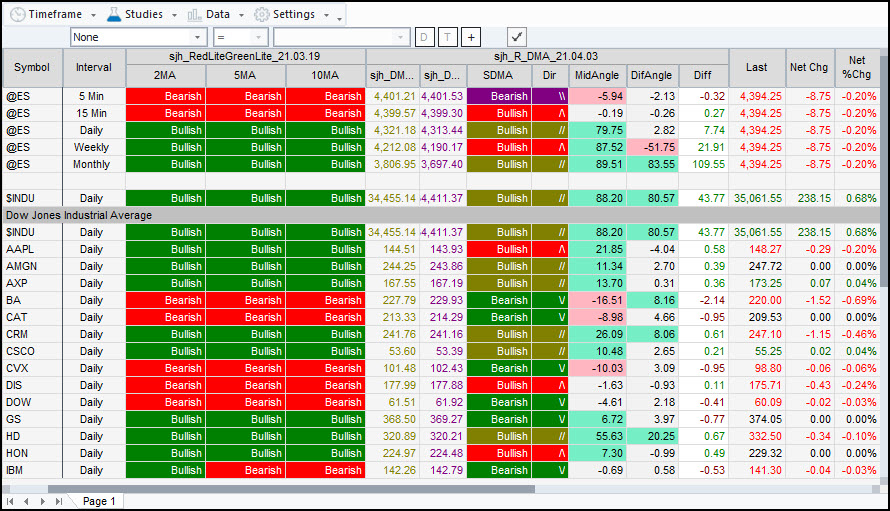Click the Net Chg column header
Image resolution: width=890 pixels, height=511 pixels.
coord(809,67)
